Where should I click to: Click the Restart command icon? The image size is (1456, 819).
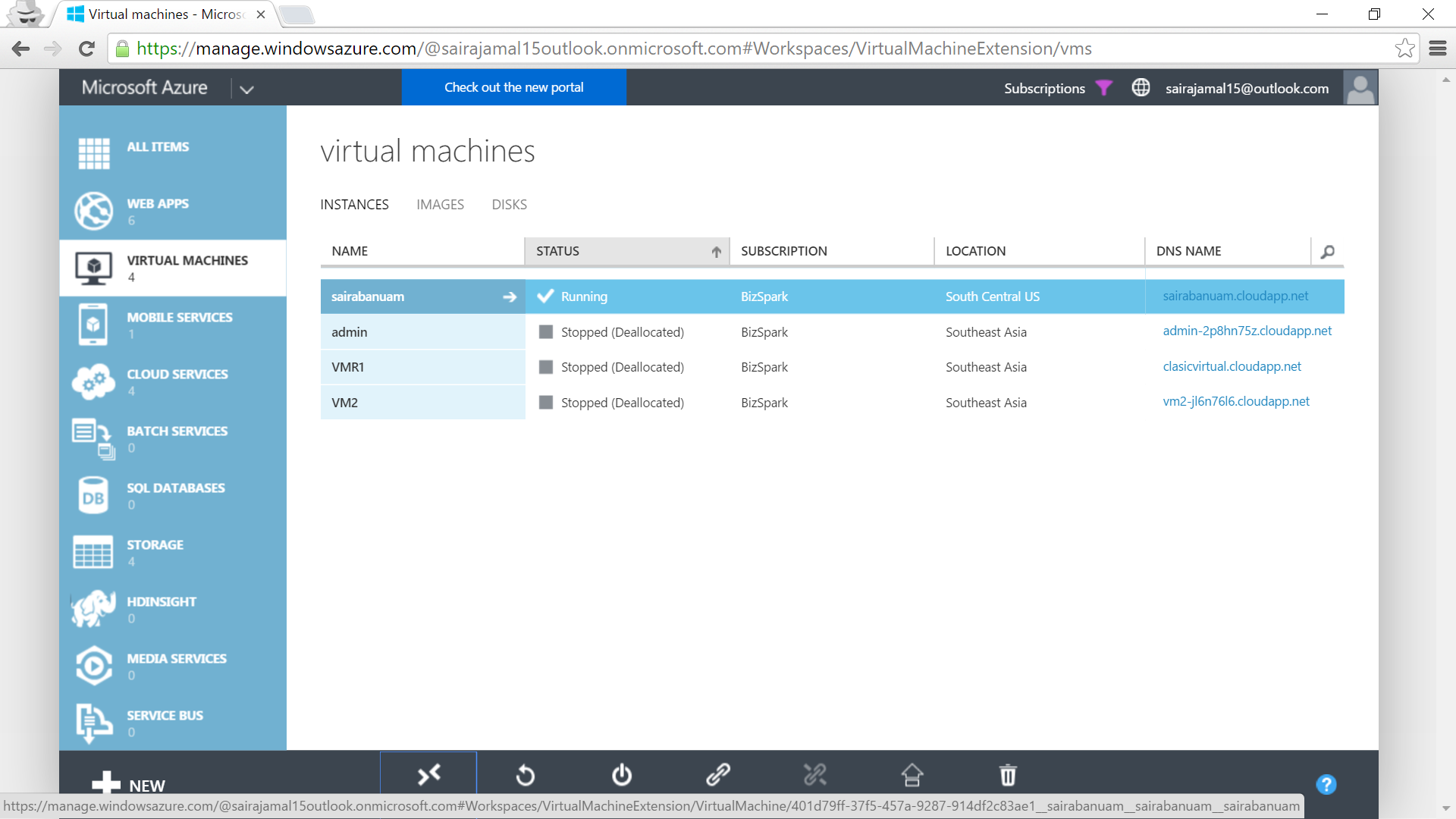point(525,775)
